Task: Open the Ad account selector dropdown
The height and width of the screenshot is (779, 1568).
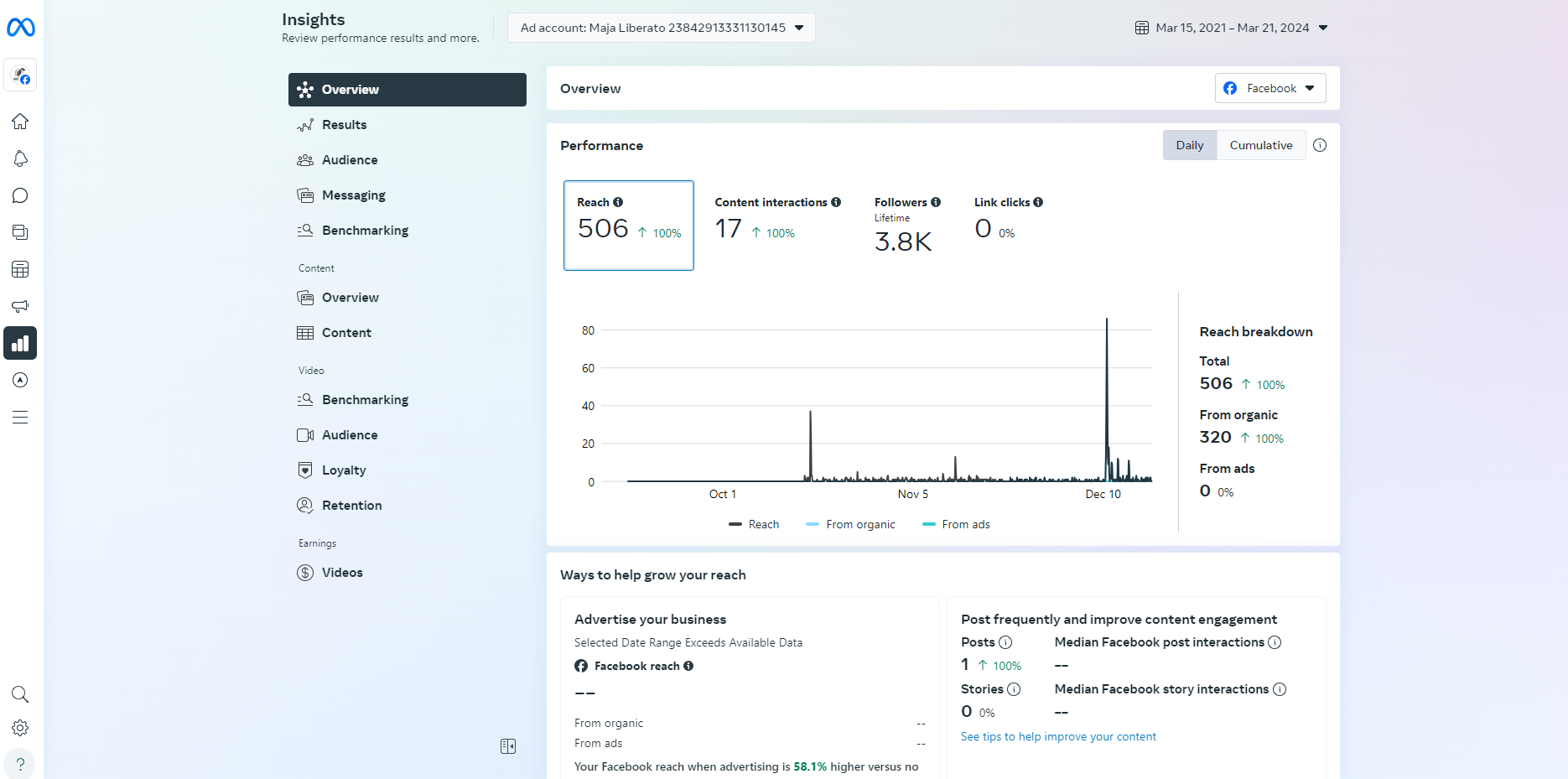Action: [661, 28]
